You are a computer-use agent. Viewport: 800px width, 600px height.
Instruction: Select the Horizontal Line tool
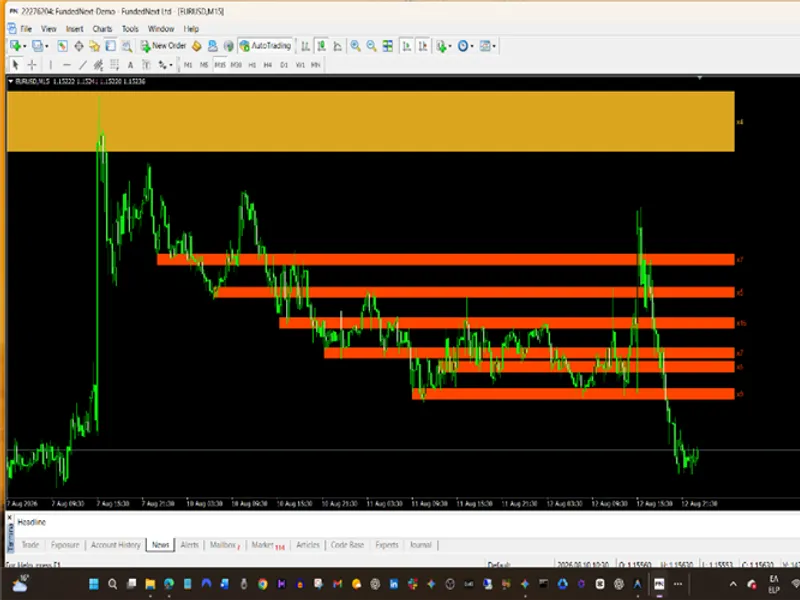[x=66, y=65]
